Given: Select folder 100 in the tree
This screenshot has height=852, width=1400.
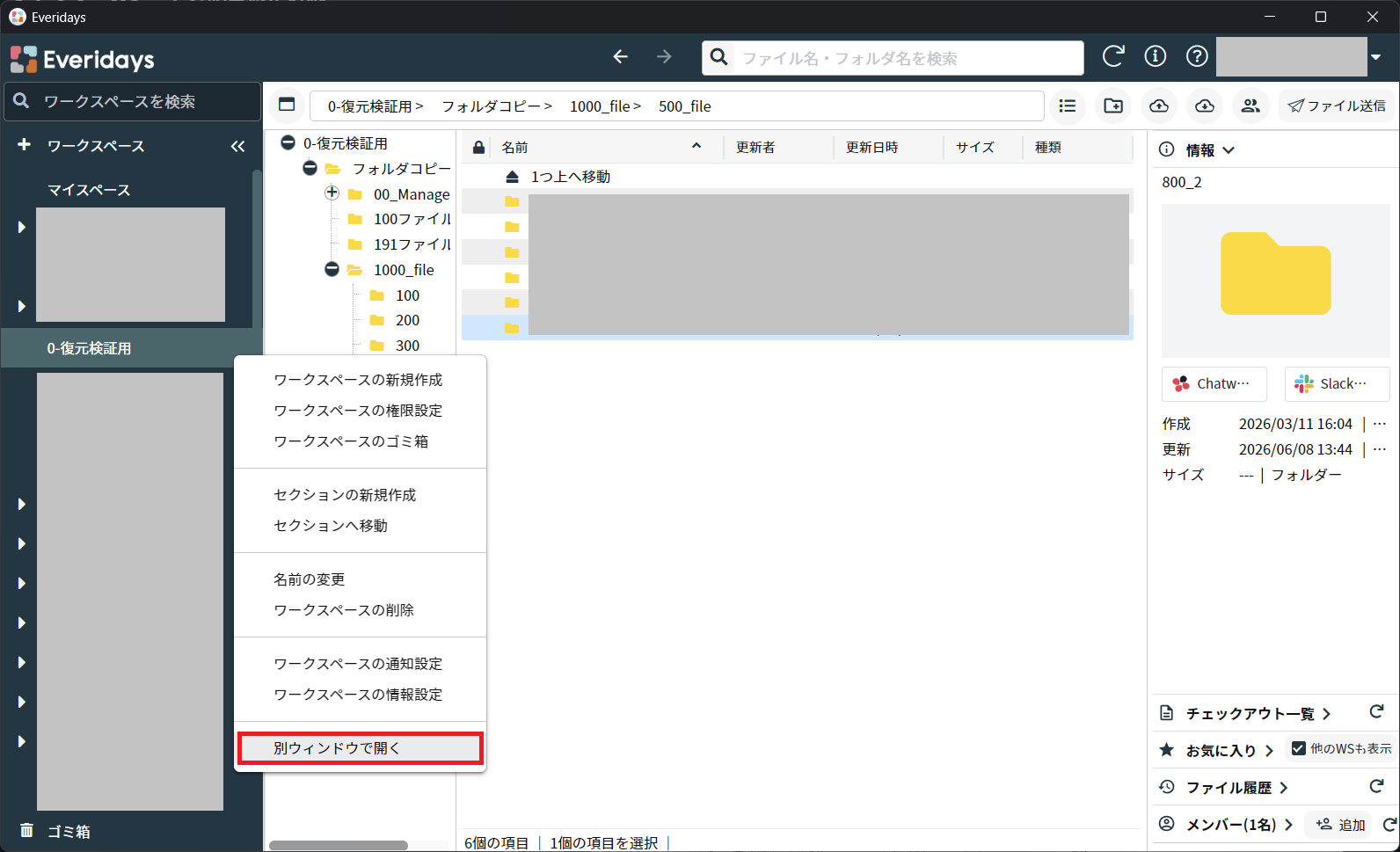Looking at the screenshot, I should click(407, 295).
